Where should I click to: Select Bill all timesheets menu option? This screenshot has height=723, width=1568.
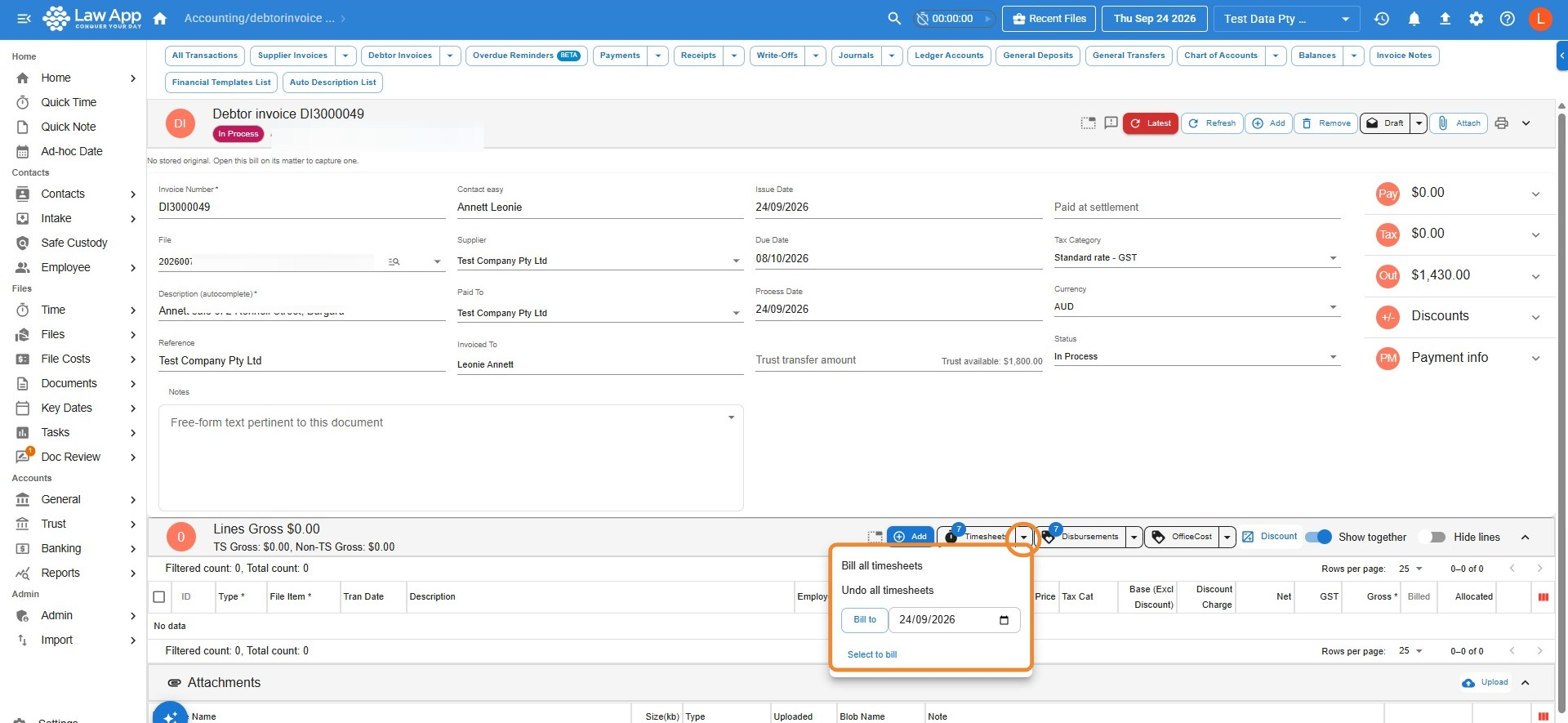882,566
